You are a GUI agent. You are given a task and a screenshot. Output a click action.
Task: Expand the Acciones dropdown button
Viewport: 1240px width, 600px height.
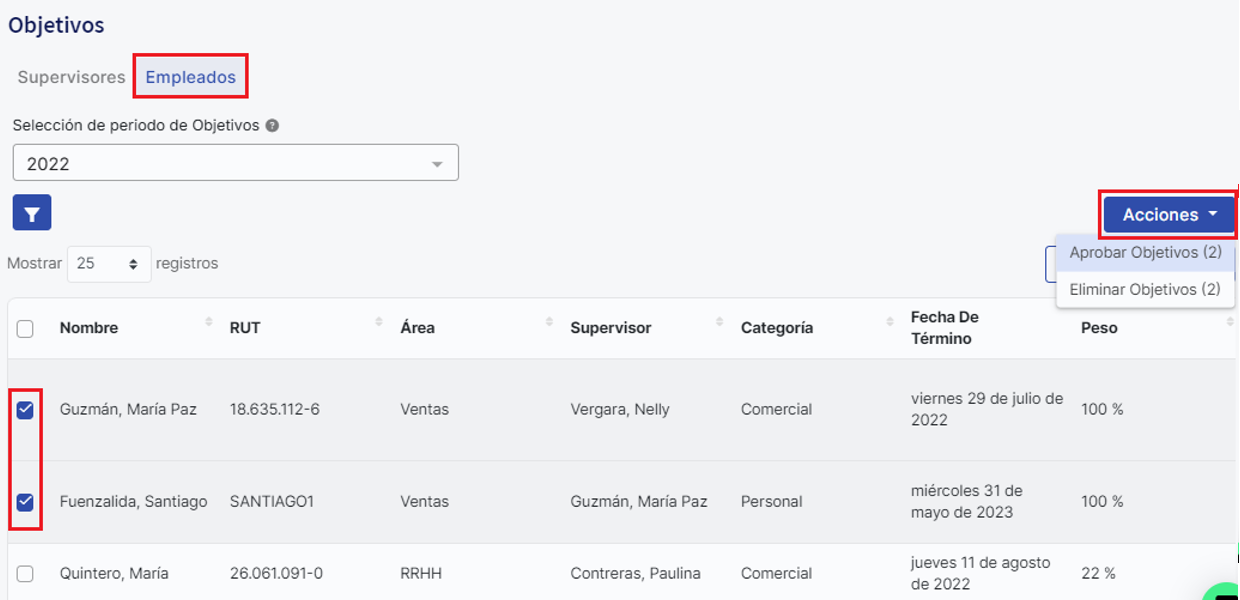pos(1169,214)
